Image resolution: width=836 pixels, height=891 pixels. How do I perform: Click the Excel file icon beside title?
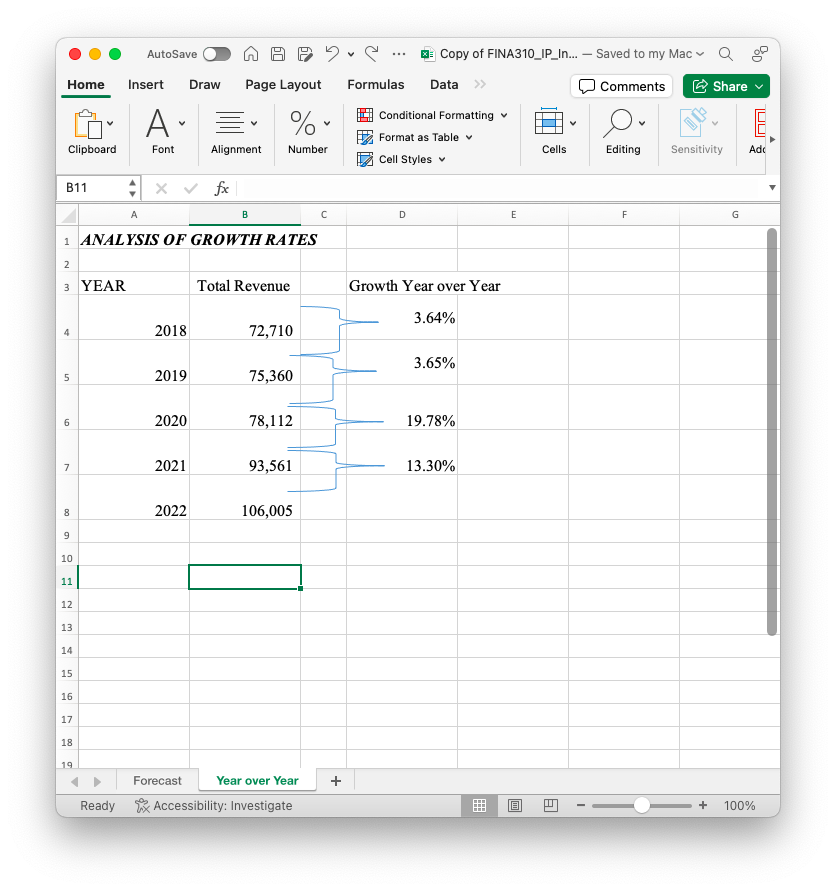click(x=427, y=54)
